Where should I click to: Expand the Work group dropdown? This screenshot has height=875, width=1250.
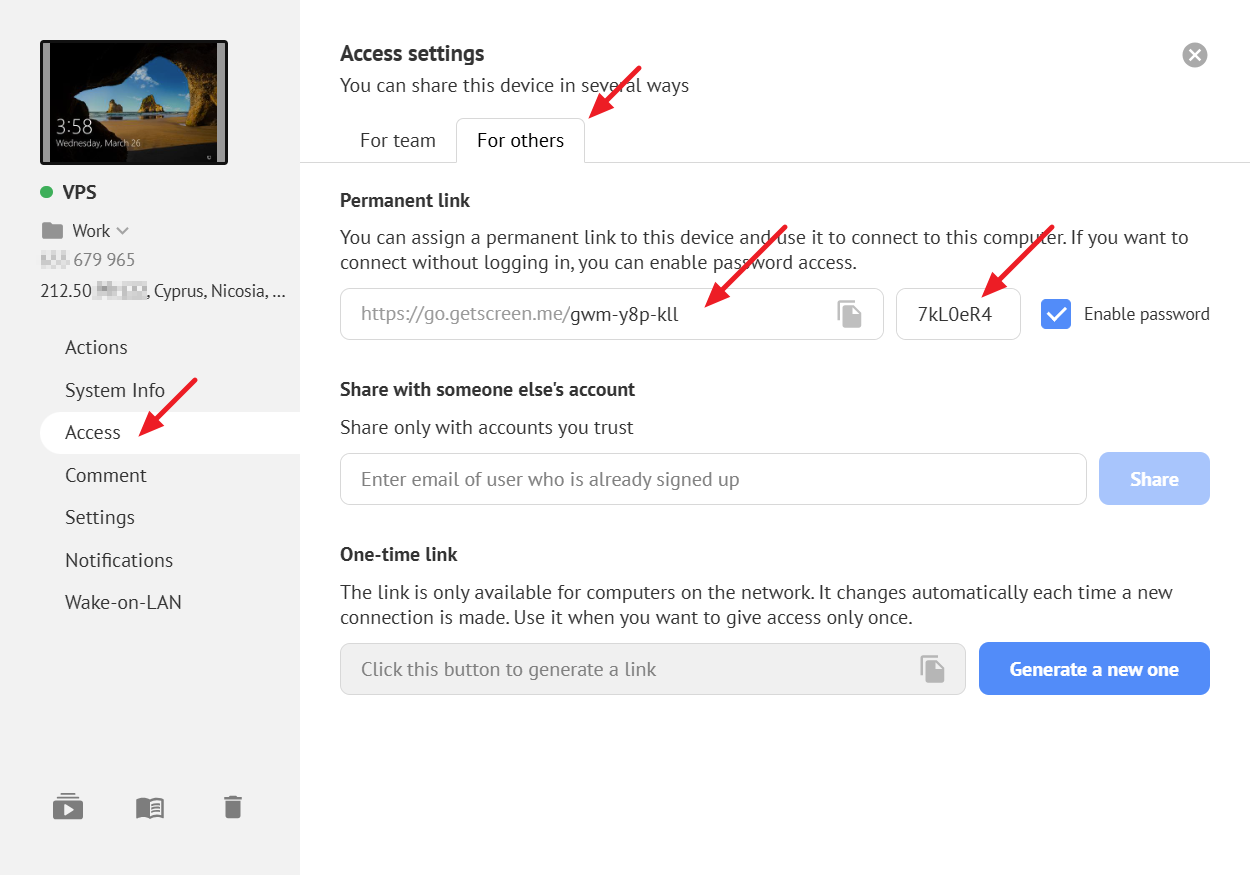(123, 231)
